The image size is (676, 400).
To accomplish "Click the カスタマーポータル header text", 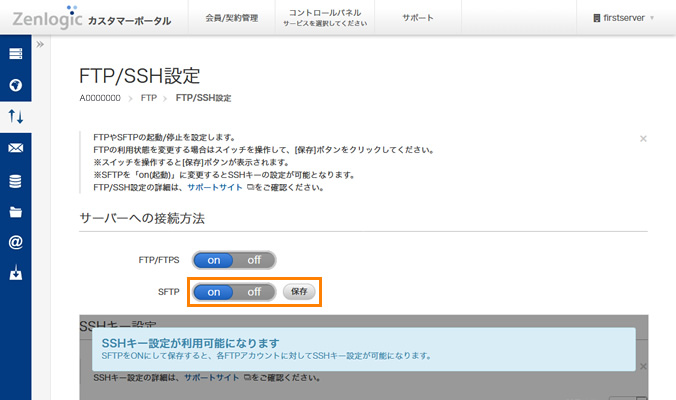I will (129, 21).
